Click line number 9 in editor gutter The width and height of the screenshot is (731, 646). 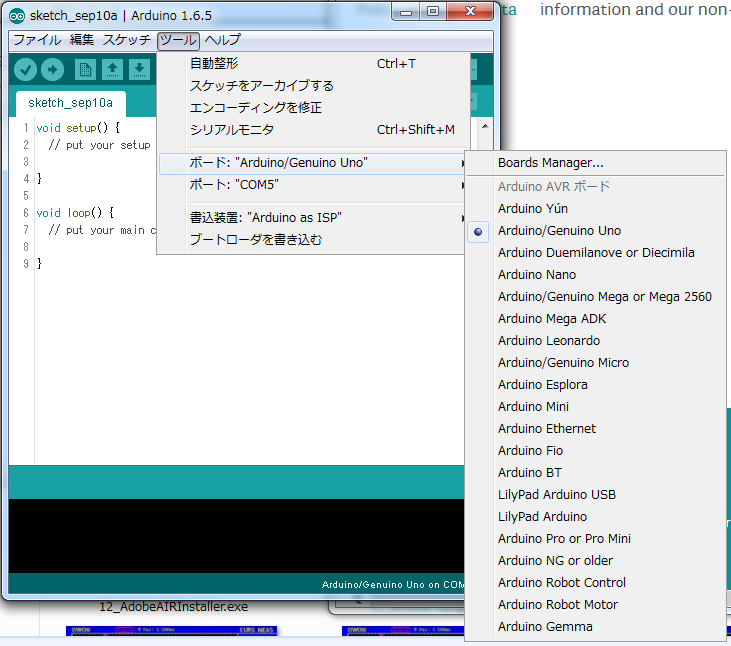point(26,264)
